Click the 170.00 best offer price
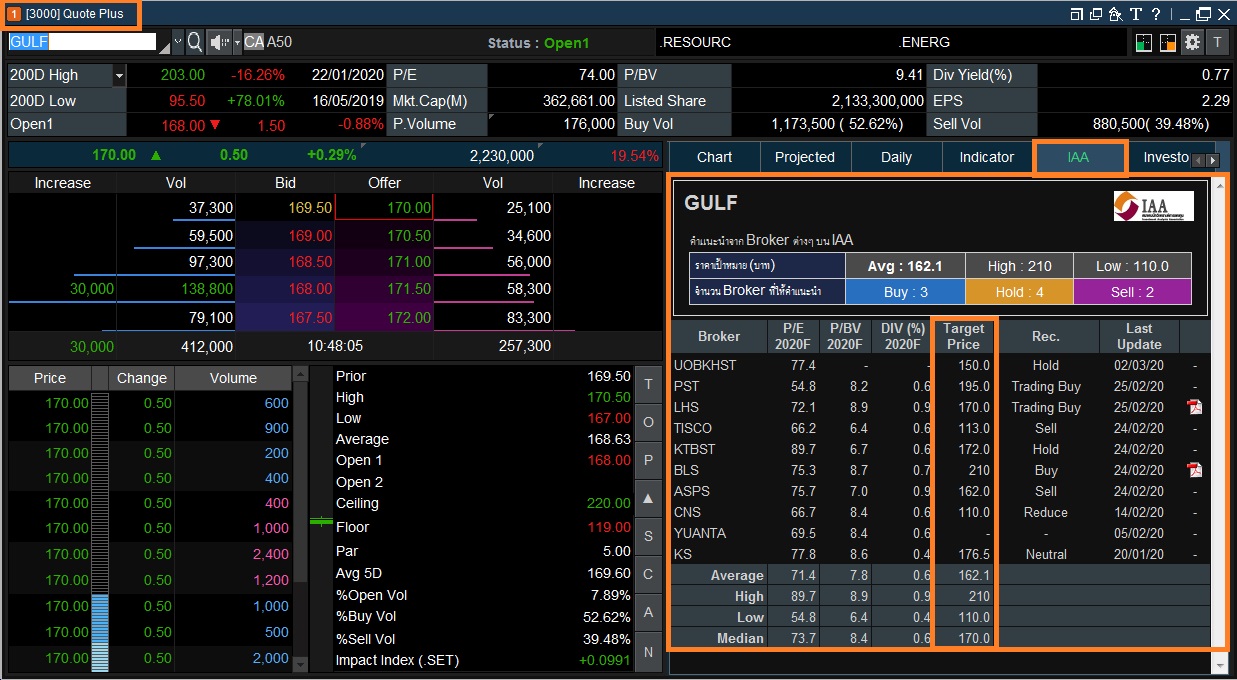The height and width of the screenshot is (680, 1237). (409, 208)
